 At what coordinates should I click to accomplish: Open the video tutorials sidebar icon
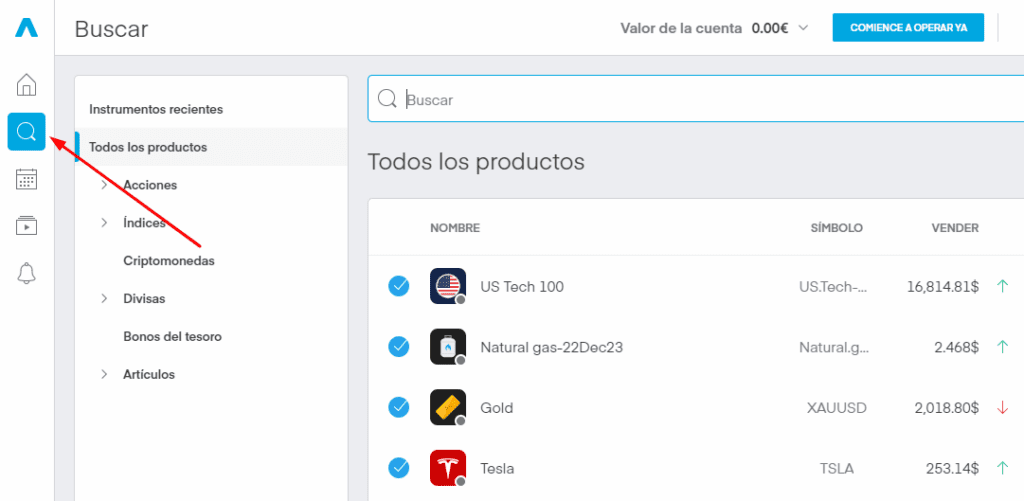point(27,225)
